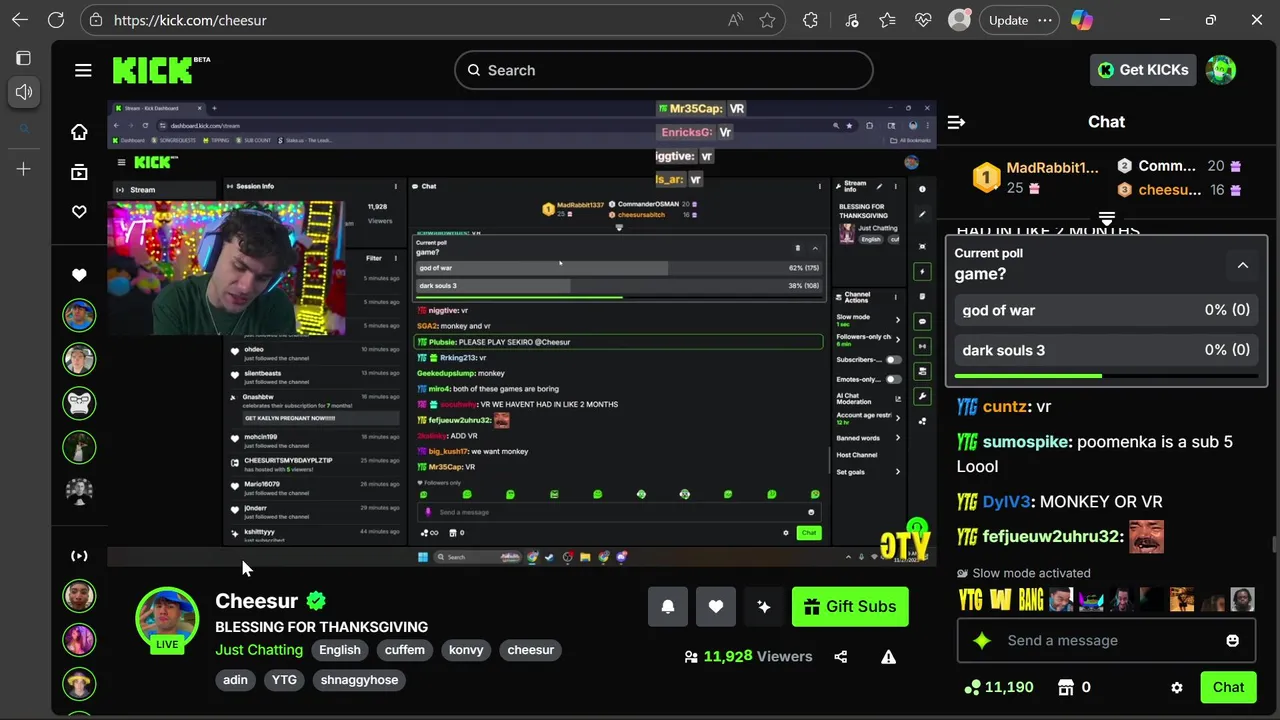
Task: Open Browse icon in Kick sidebar
Action: 79,172
